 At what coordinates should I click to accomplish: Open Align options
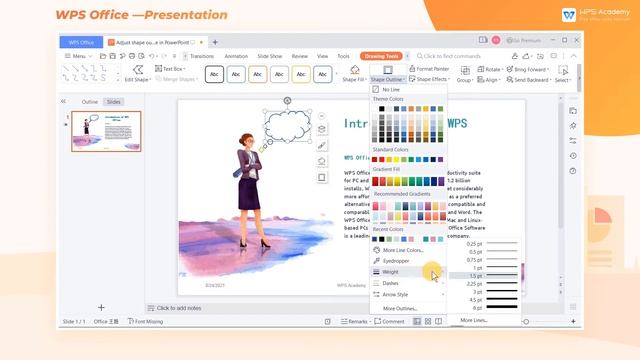coord(489,80)
